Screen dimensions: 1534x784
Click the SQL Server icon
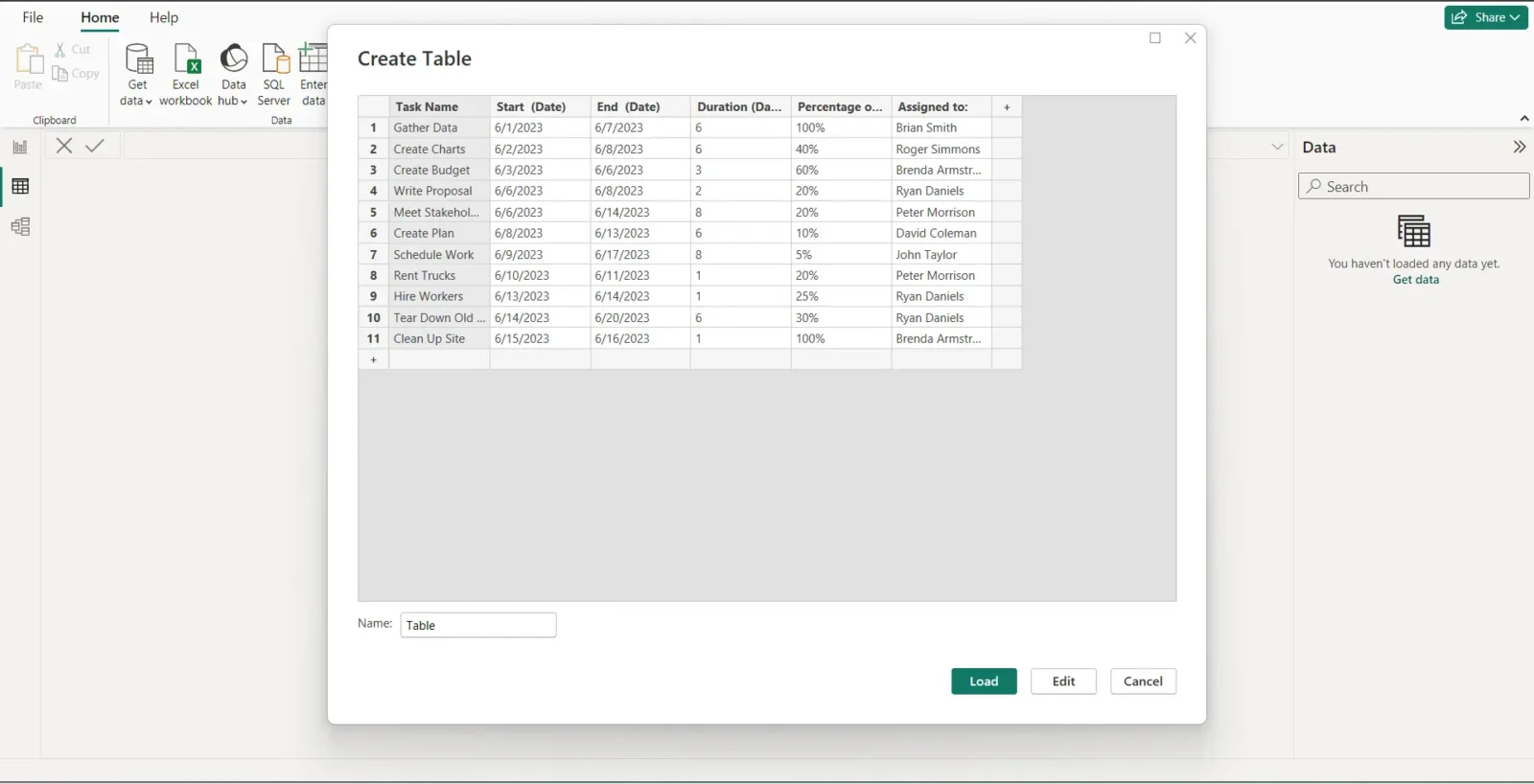pyautogui.click(x=274, y=59)
